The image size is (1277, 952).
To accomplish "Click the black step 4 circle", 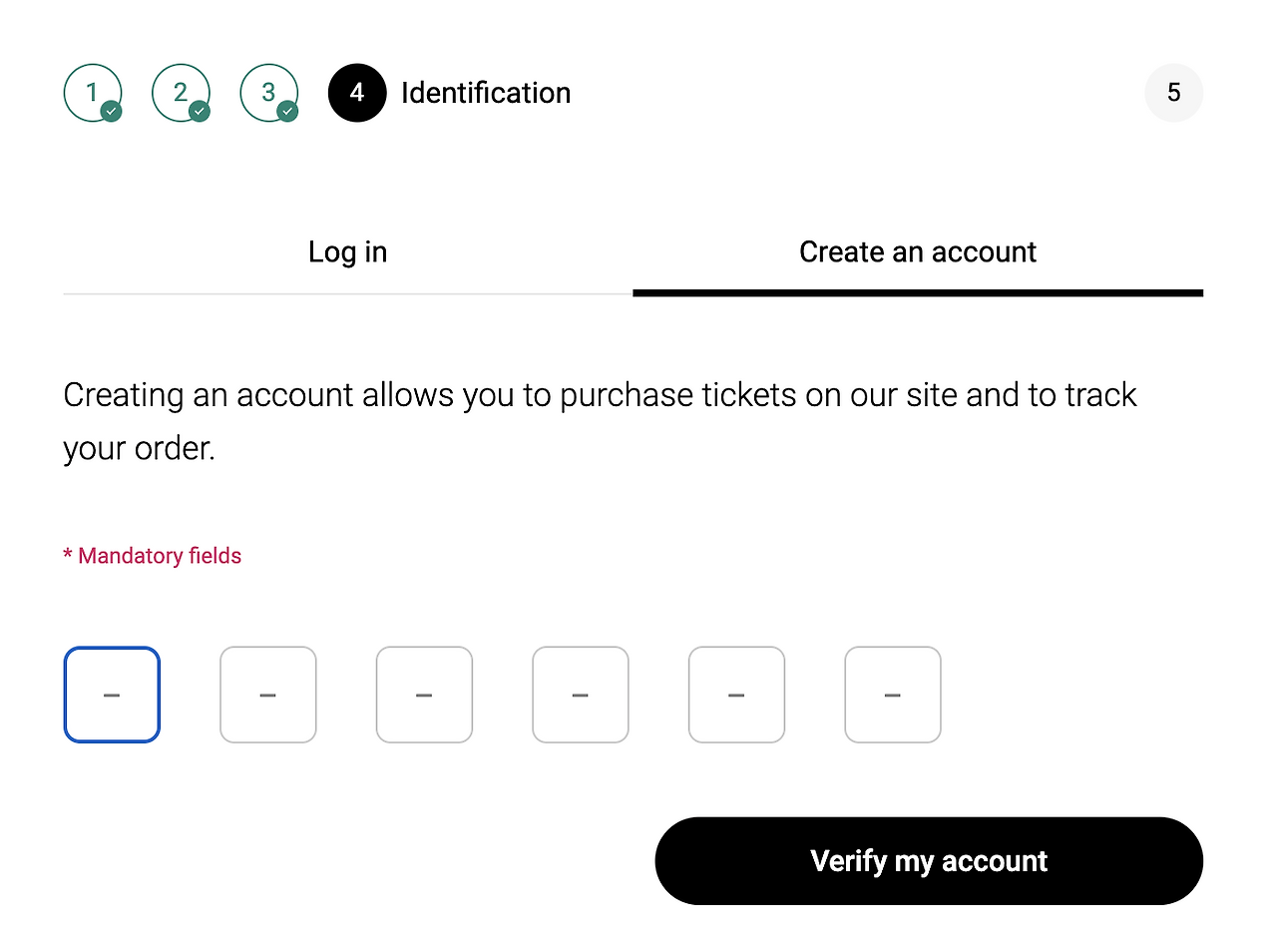I will pyautogui.click(x=357, y=93).
